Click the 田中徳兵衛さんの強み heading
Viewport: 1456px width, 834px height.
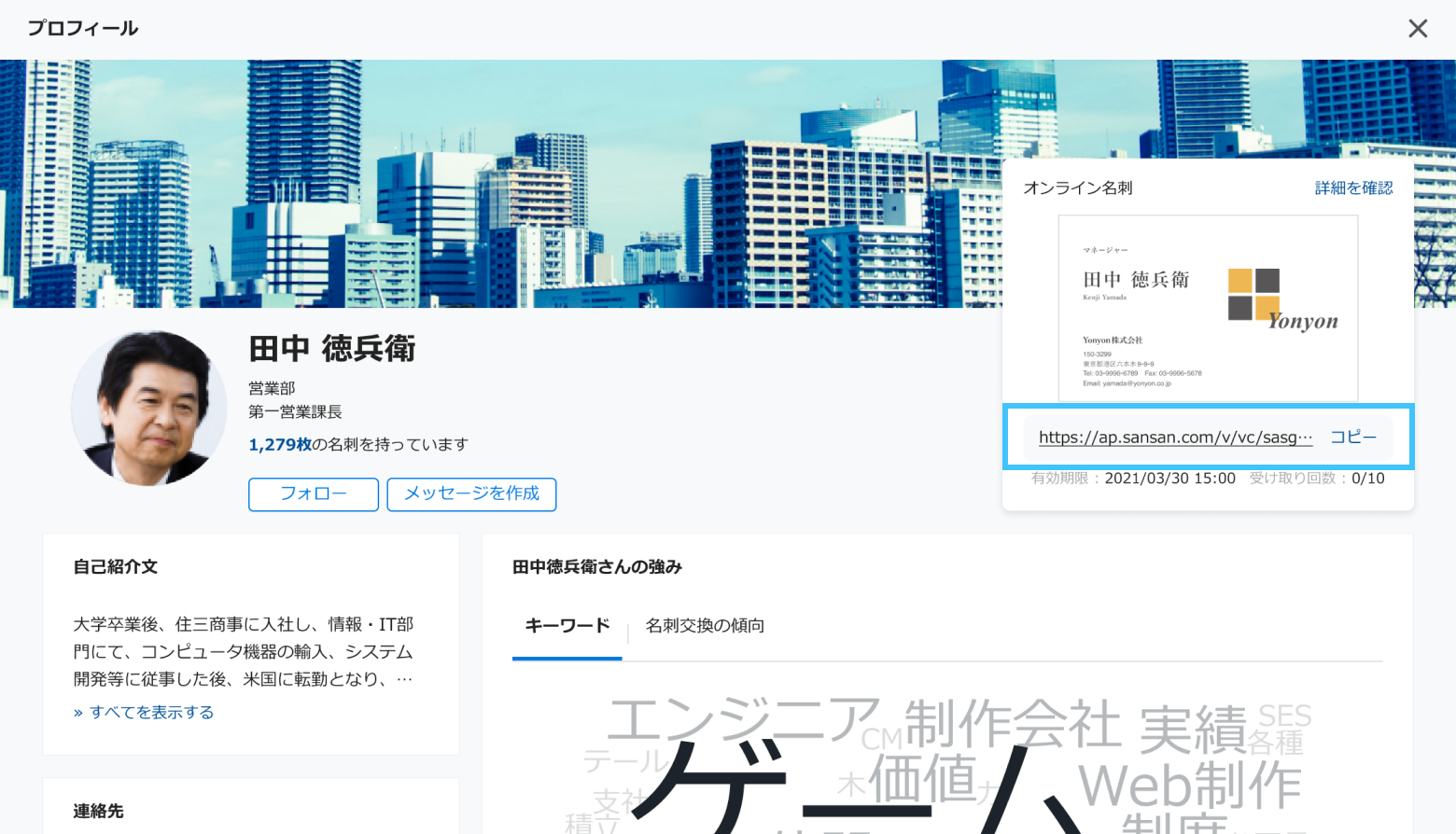click(597, 567)
